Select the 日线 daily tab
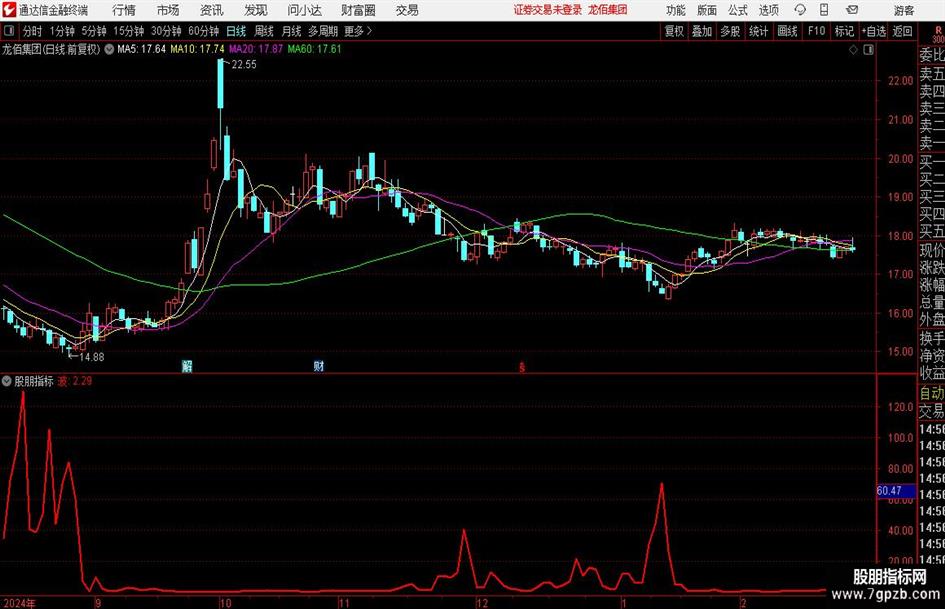 point(236,31)
